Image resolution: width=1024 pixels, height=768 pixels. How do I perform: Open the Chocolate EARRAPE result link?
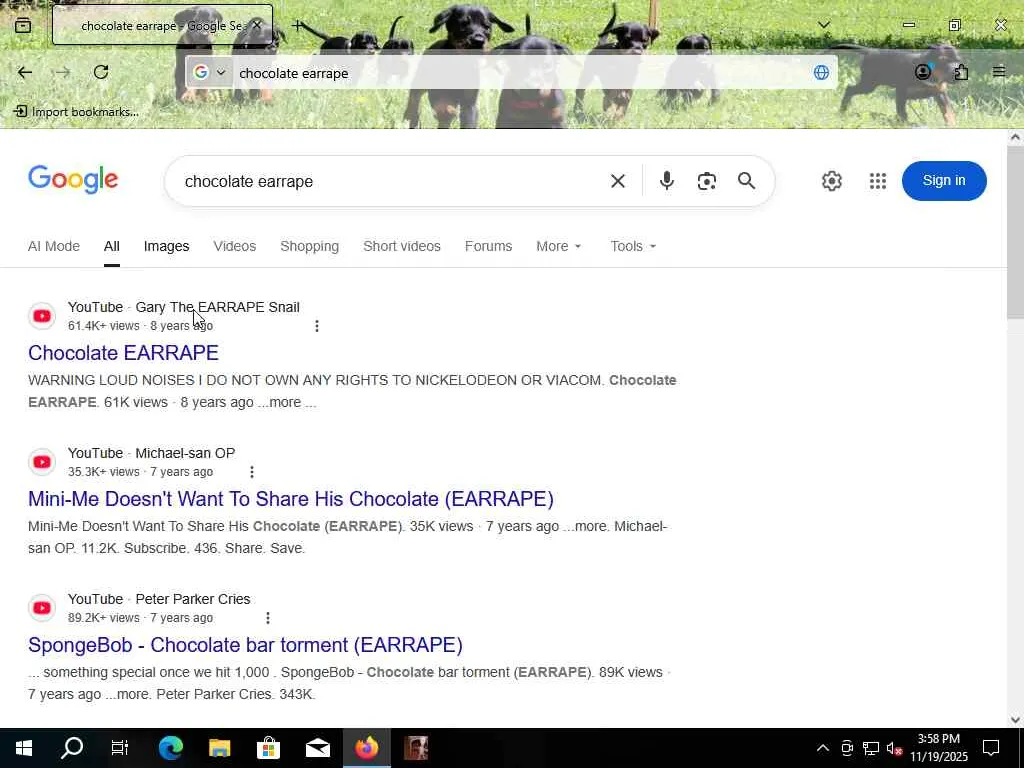(x=123, y=353)
